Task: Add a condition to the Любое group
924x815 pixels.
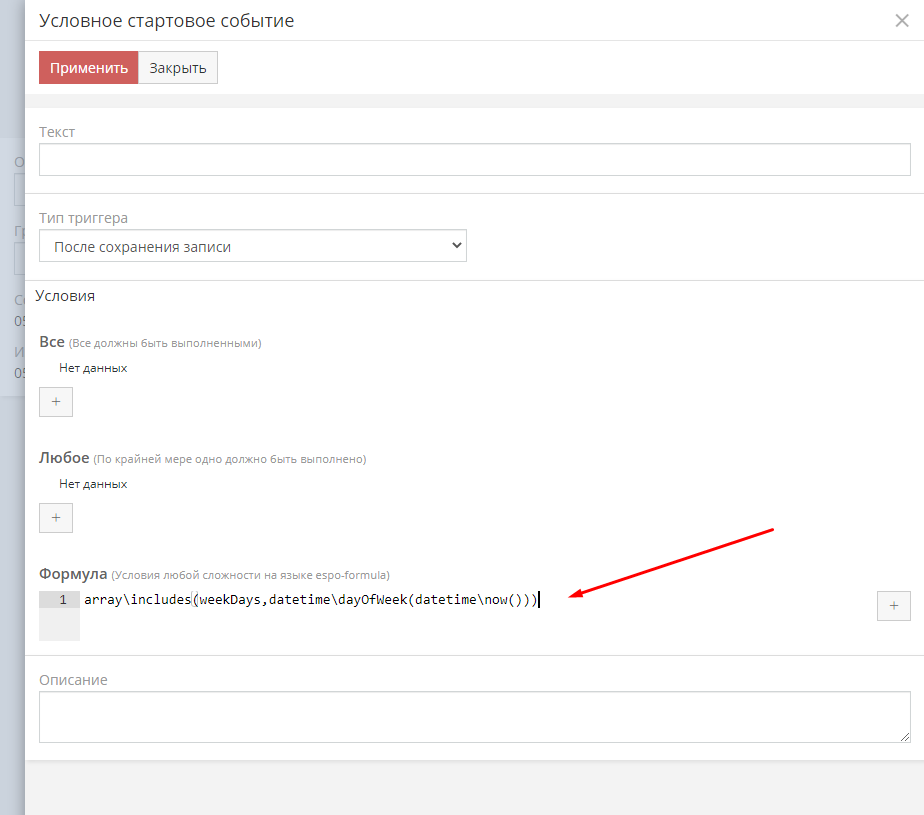Action: 56,517
